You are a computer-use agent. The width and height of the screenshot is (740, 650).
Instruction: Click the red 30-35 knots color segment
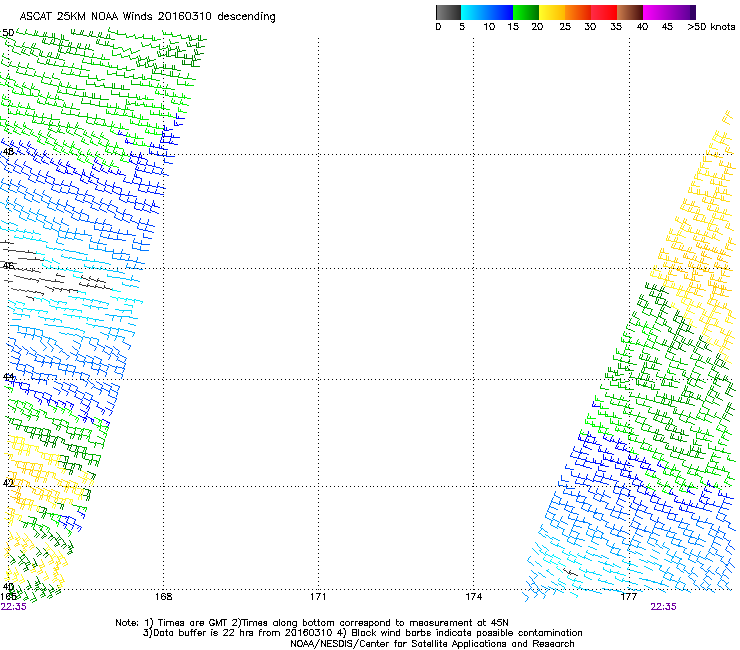604,12
